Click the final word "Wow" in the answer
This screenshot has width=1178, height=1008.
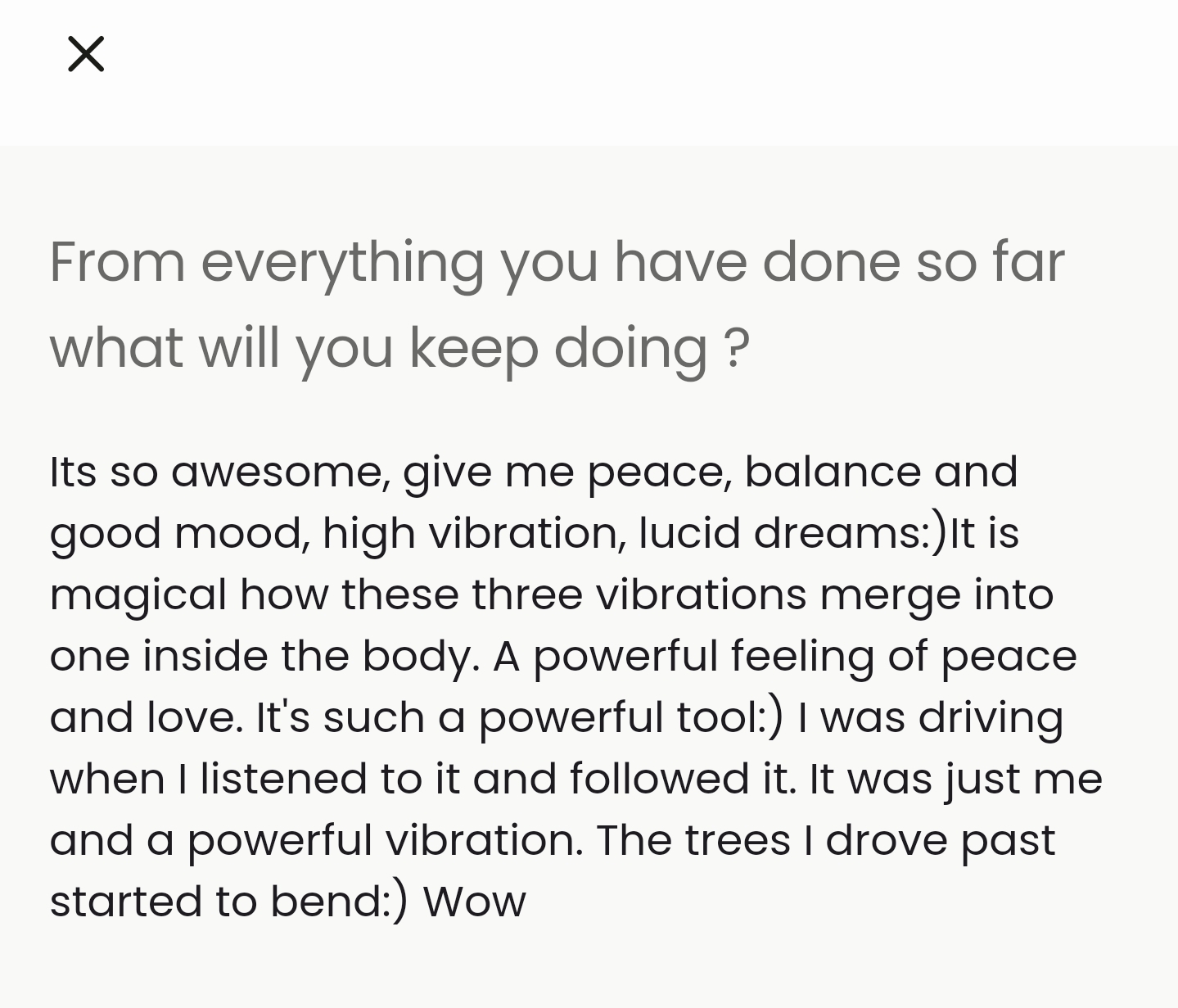[474, 902]
